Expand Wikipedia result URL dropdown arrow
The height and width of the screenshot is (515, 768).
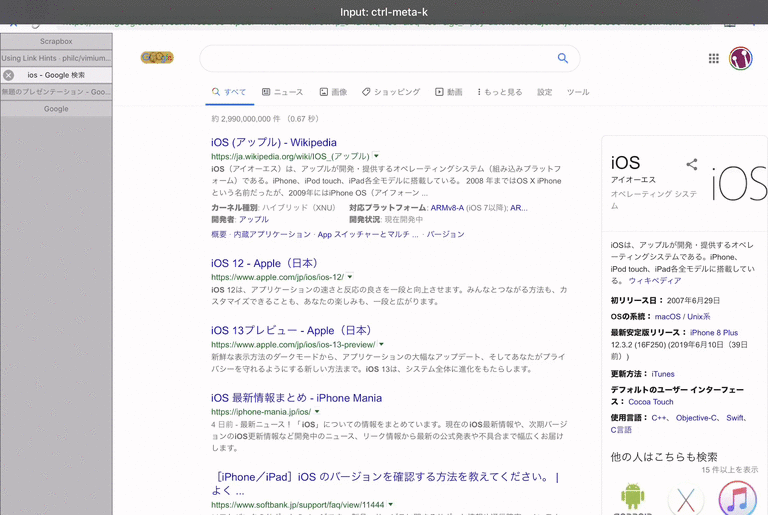[x=376, y=156]
